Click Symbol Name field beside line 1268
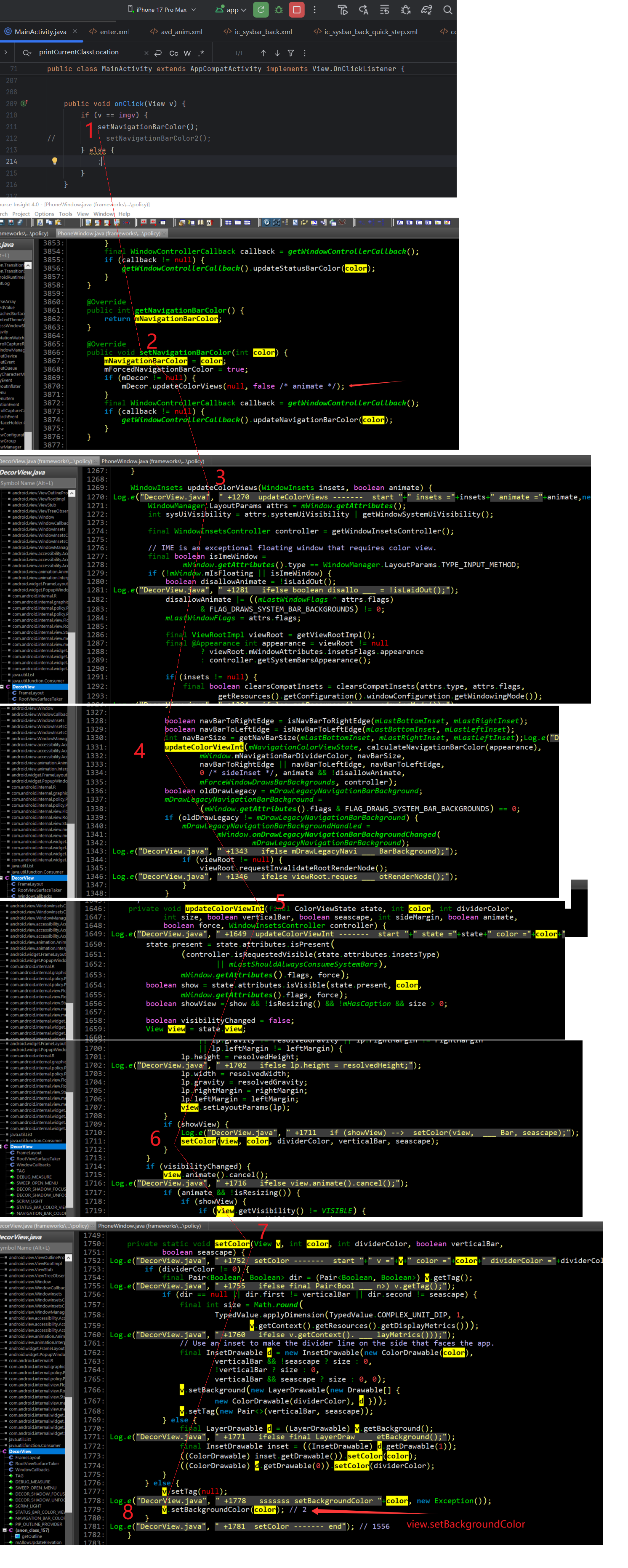628x1568 pixels. tap(38, 483)
